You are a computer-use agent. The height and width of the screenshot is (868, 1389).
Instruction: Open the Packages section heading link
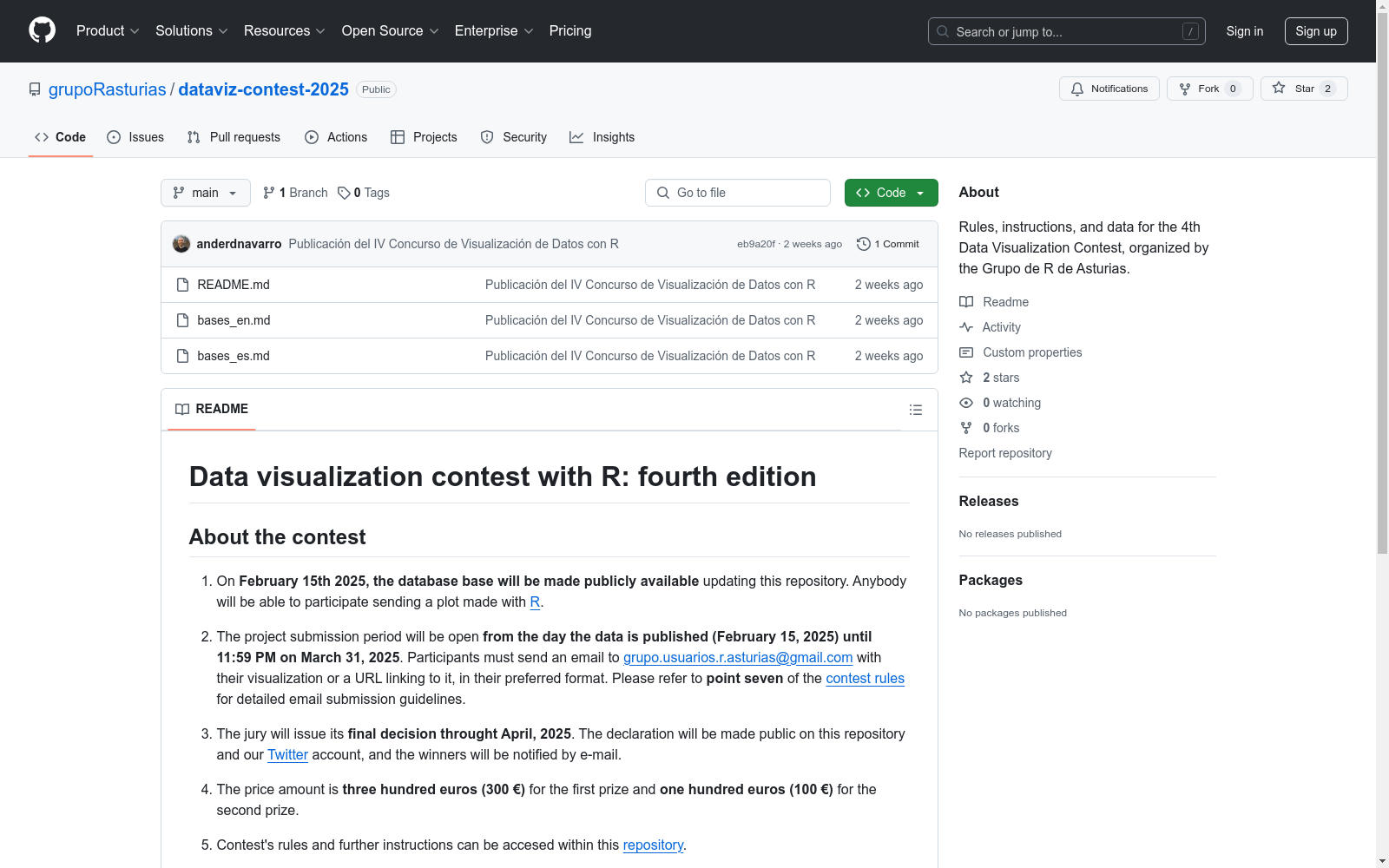pyautogui.click(x=991, y=580)
